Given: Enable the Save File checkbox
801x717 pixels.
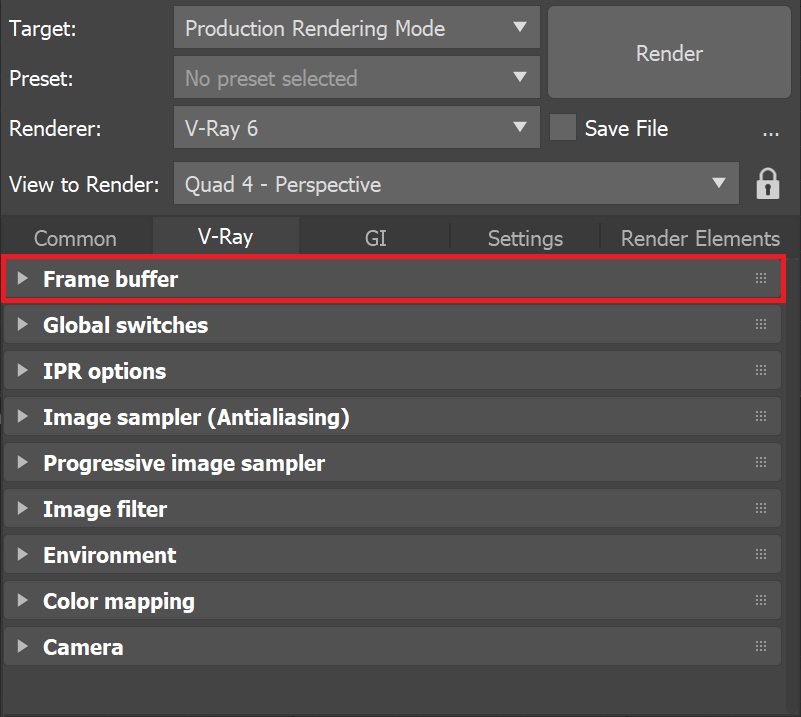Looking at the screenshot, I should 563,128.
